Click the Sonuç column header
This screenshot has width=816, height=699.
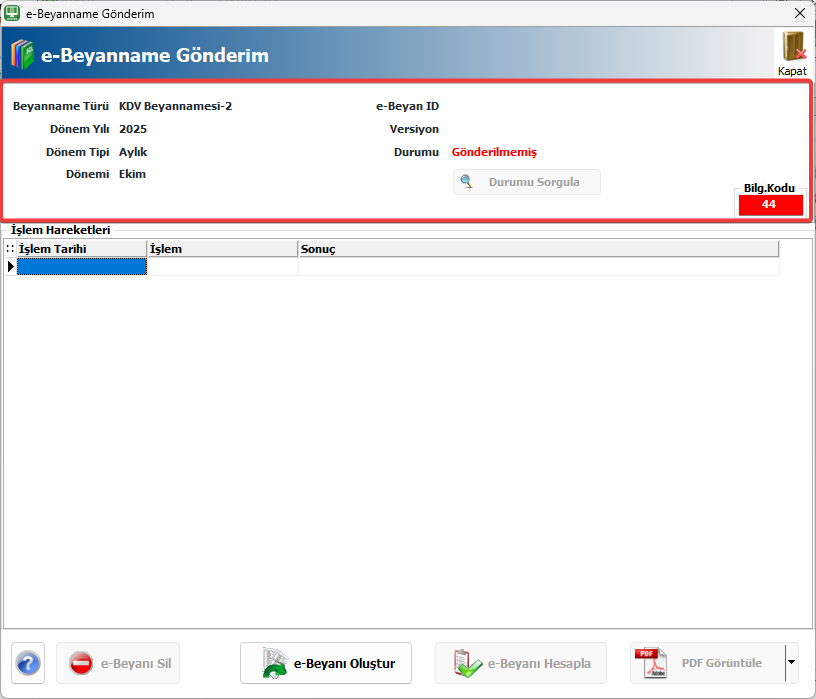coord(538,249)
